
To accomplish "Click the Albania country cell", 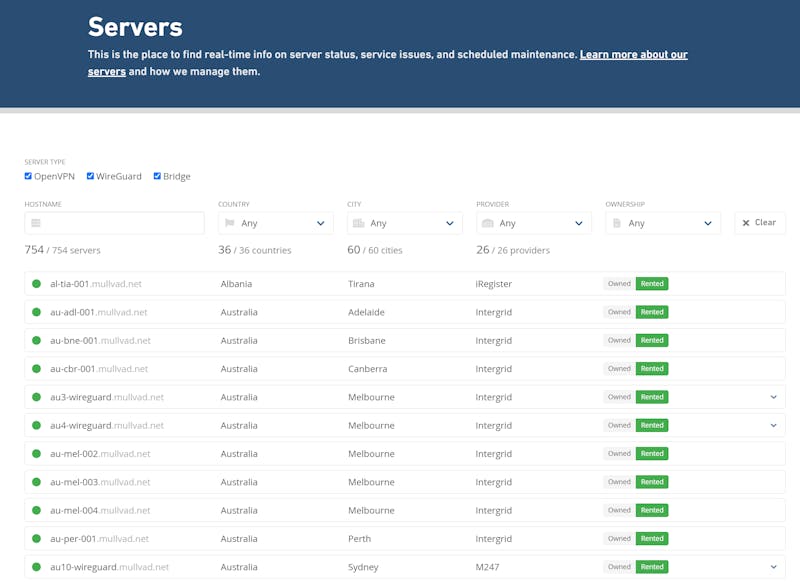I will (x=236, y=284).
